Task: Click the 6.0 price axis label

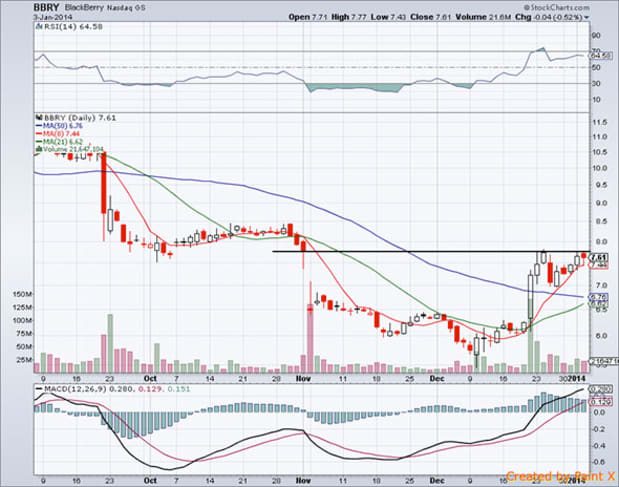Action: [x=599, y=335]
